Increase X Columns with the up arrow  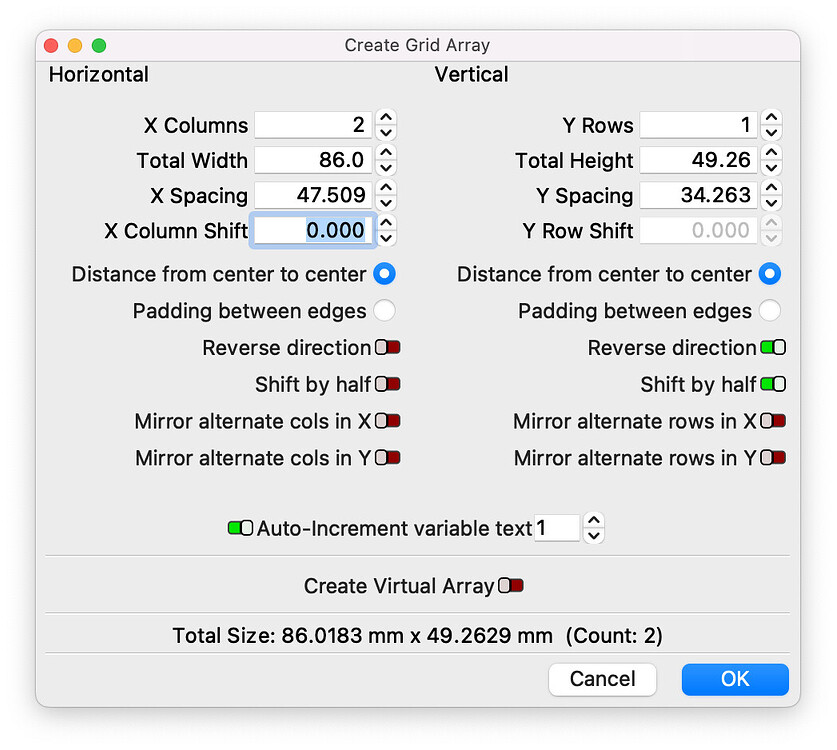pyautogui.click(x=386, y=117)
